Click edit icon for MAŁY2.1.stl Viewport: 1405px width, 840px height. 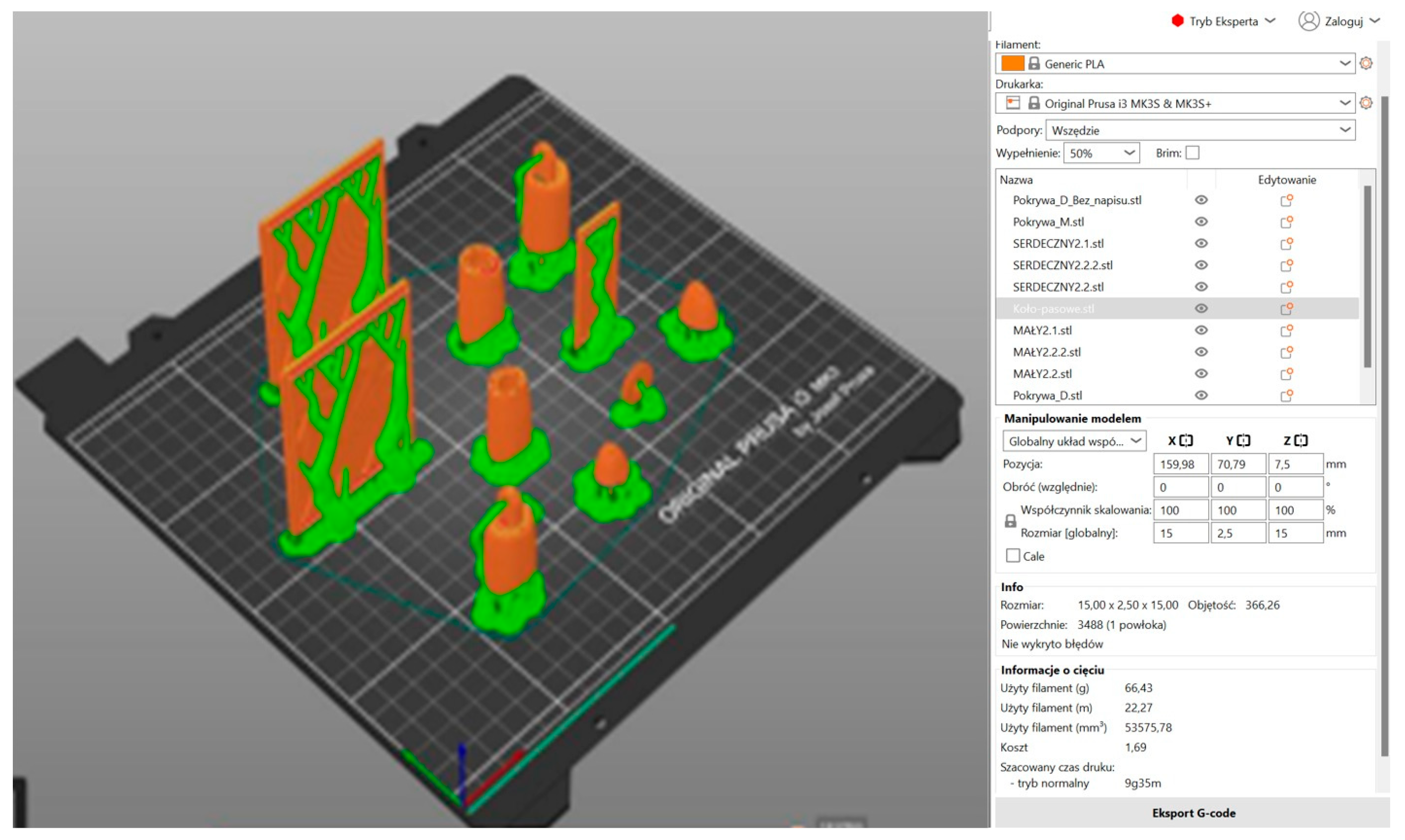1286,331
